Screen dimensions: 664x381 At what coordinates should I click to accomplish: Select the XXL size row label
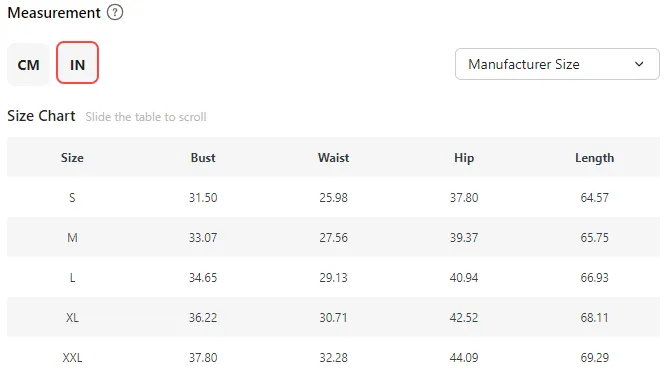tap(72, 358)
